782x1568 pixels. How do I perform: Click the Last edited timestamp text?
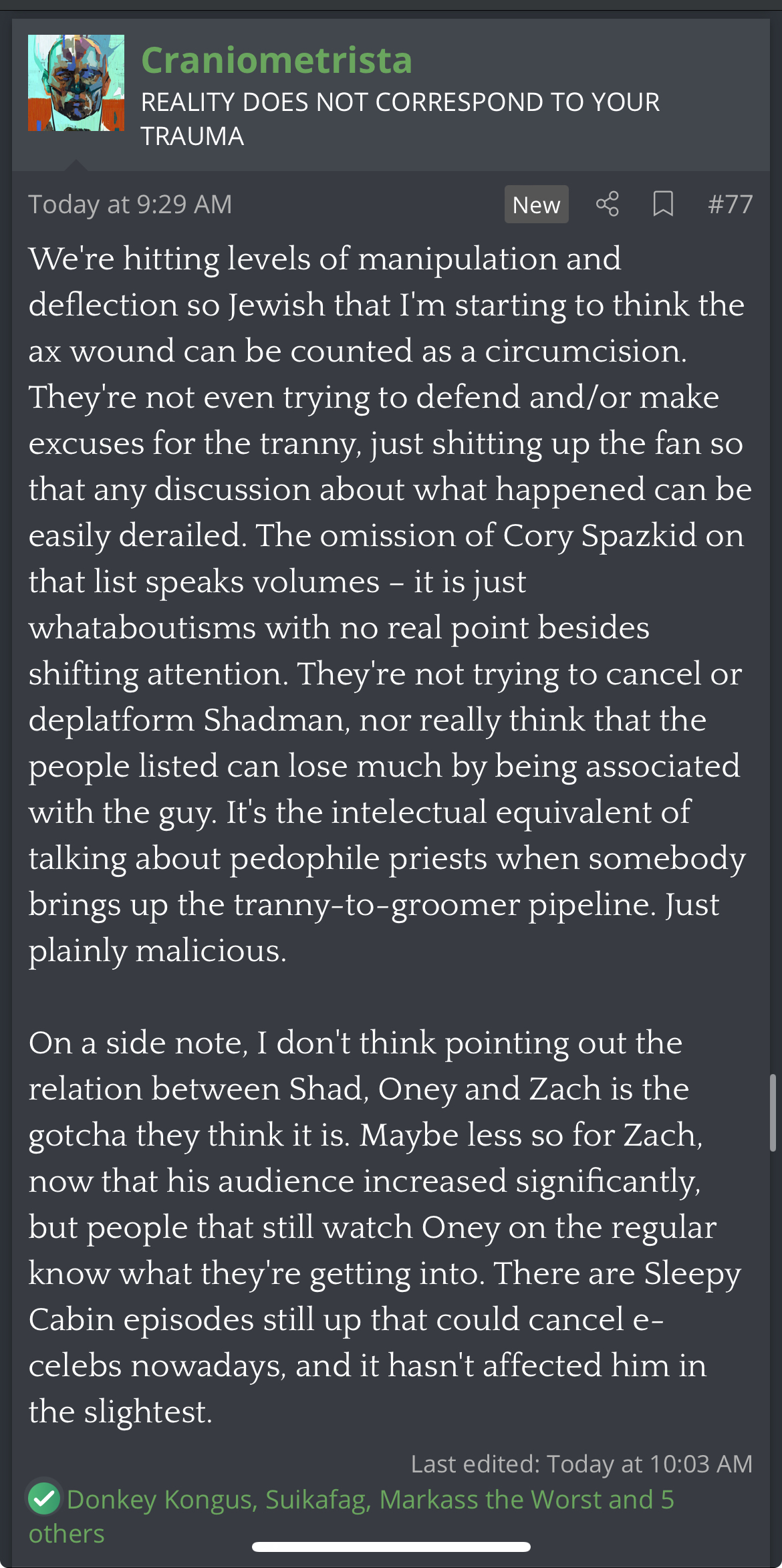pos(581,1464)
